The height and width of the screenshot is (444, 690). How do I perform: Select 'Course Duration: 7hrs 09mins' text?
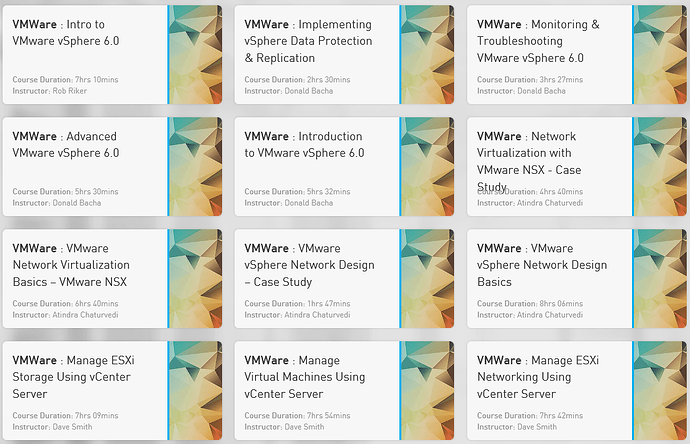point(65,415)
